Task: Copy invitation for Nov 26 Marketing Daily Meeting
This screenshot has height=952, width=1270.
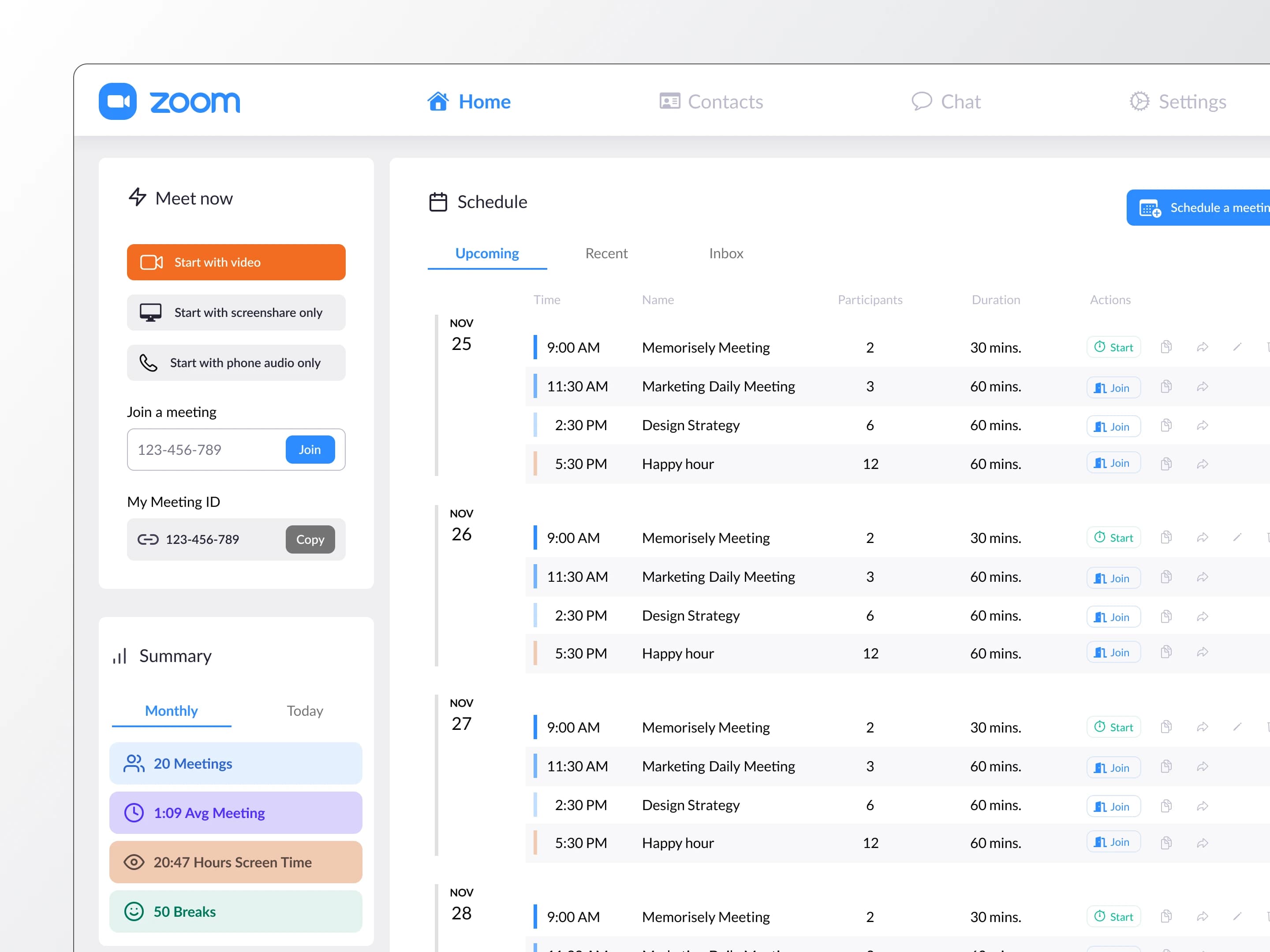Action: pyautogui.click(x=1166, y=577)
